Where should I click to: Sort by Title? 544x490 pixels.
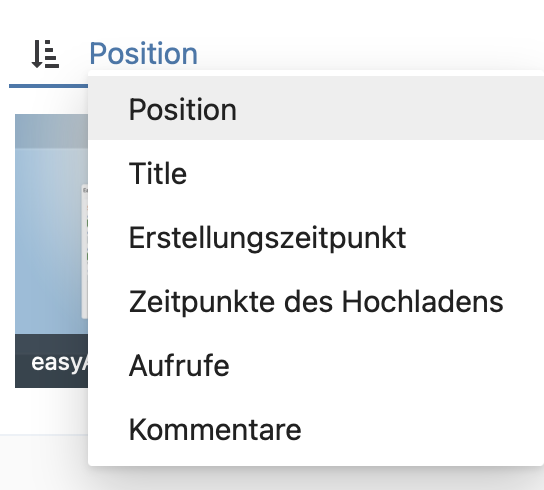coord(316,173)
